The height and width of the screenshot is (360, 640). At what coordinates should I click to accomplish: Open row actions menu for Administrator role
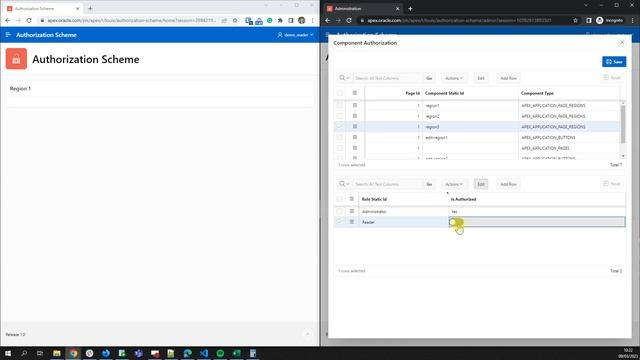coord(351,211)
